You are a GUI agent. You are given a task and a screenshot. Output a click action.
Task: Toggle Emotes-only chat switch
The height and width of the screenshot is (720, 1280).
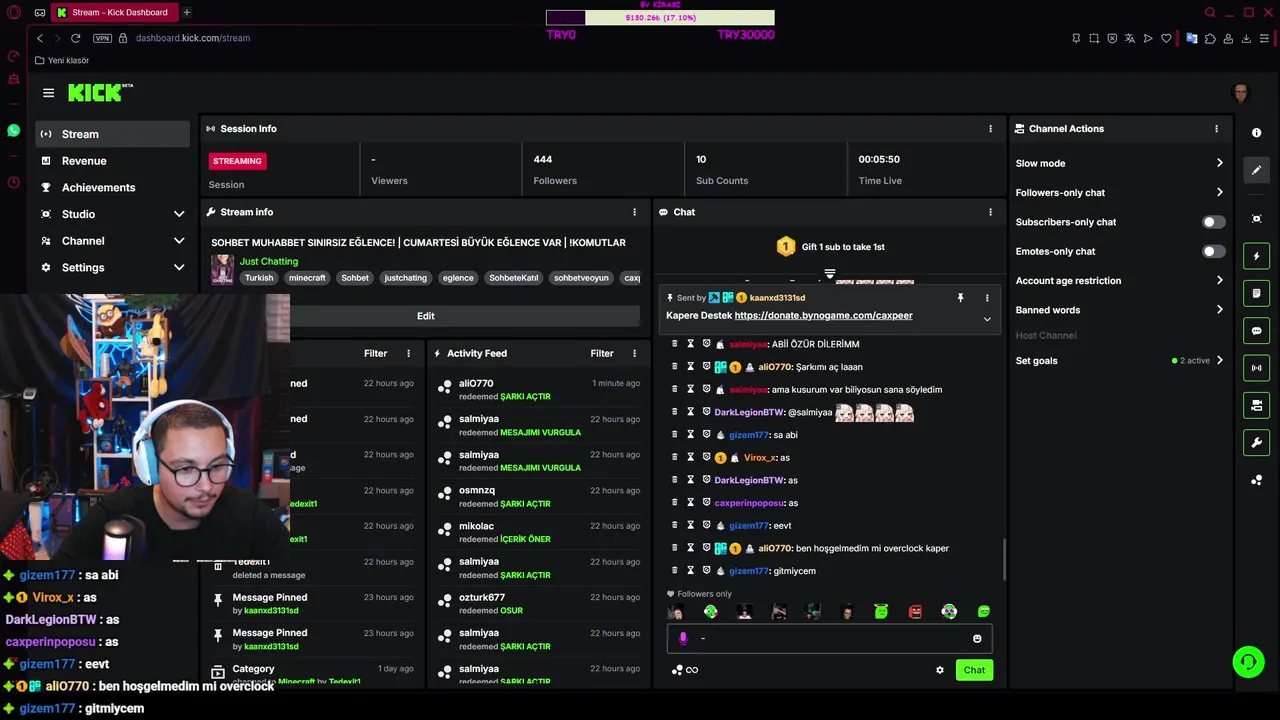[x=1213, y=251]
